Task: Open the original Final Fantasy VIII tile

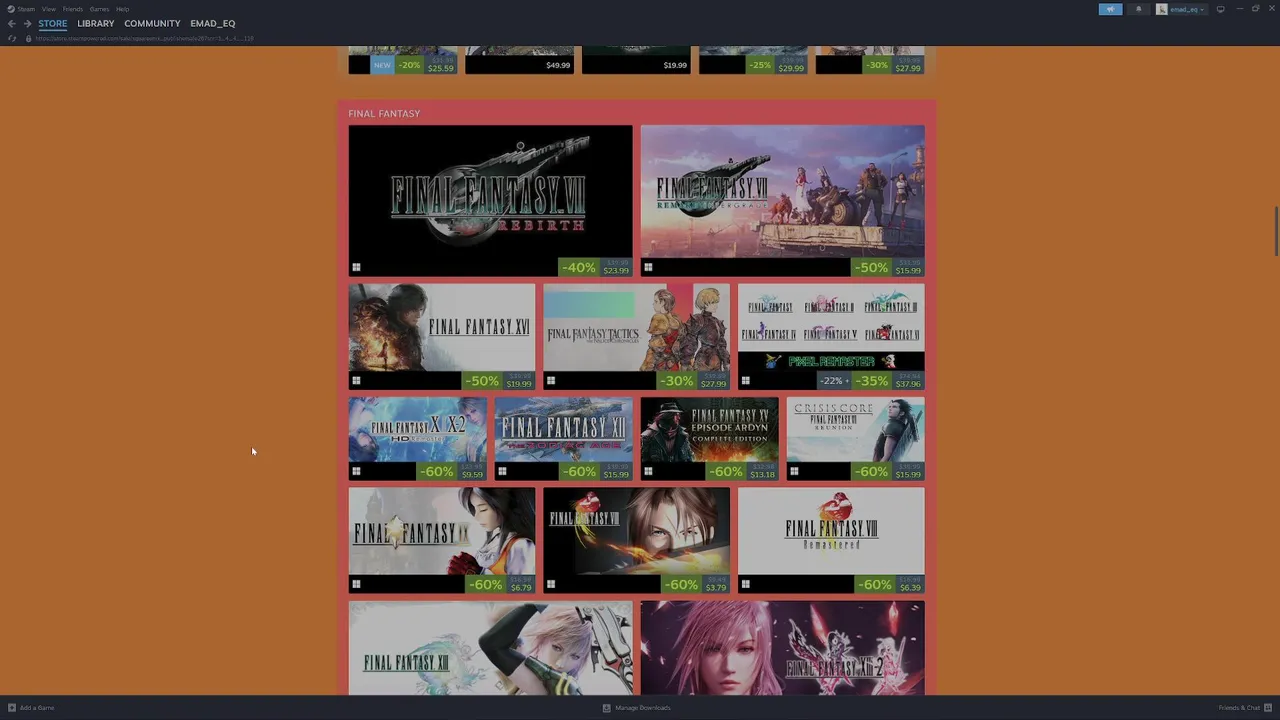Action: [x=636, y=541]
